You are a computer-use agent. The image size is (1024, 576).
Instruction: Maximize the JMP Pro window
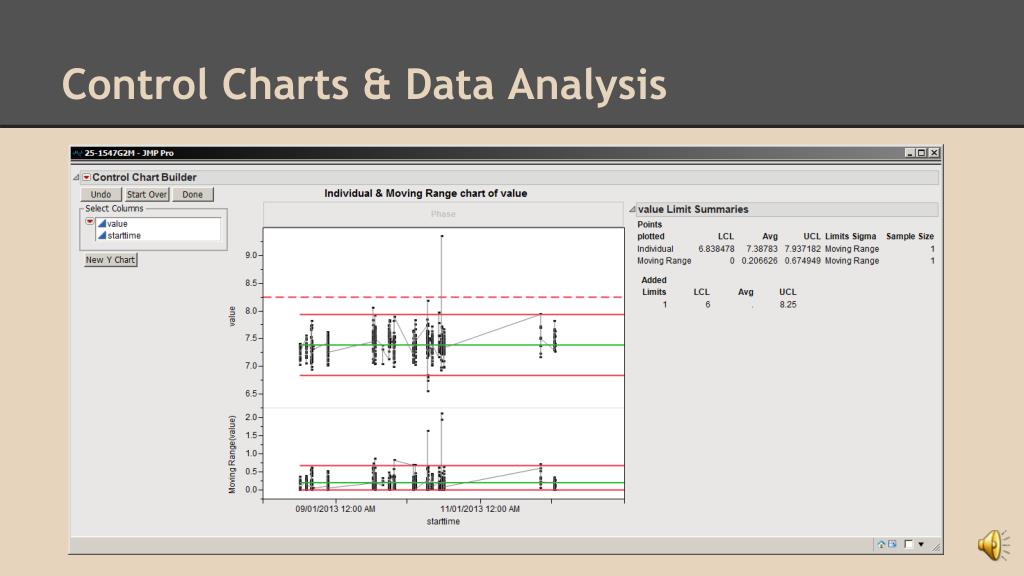point(921,153)
